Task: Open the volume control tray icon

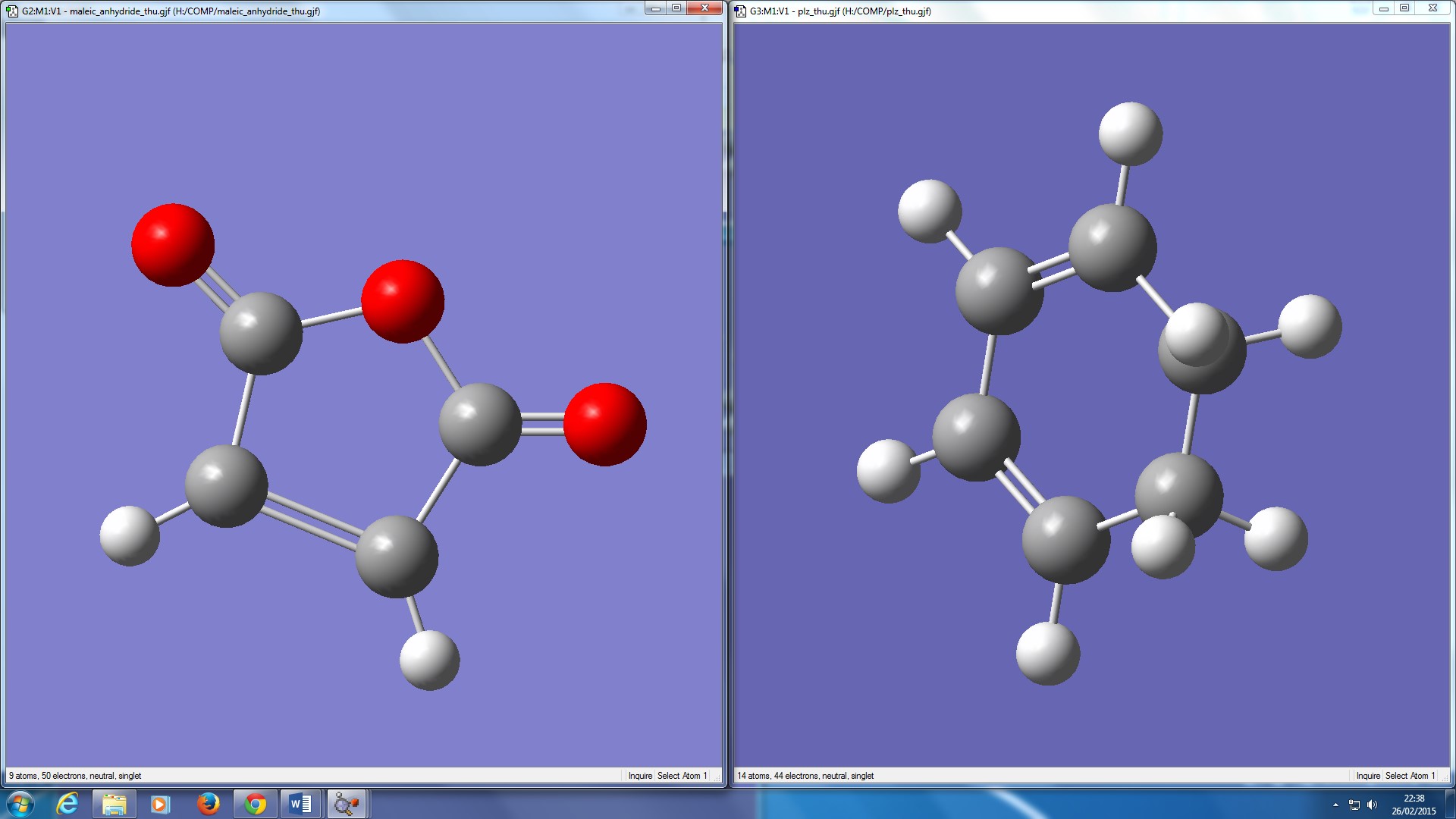Action: (x=1372, y=805)
